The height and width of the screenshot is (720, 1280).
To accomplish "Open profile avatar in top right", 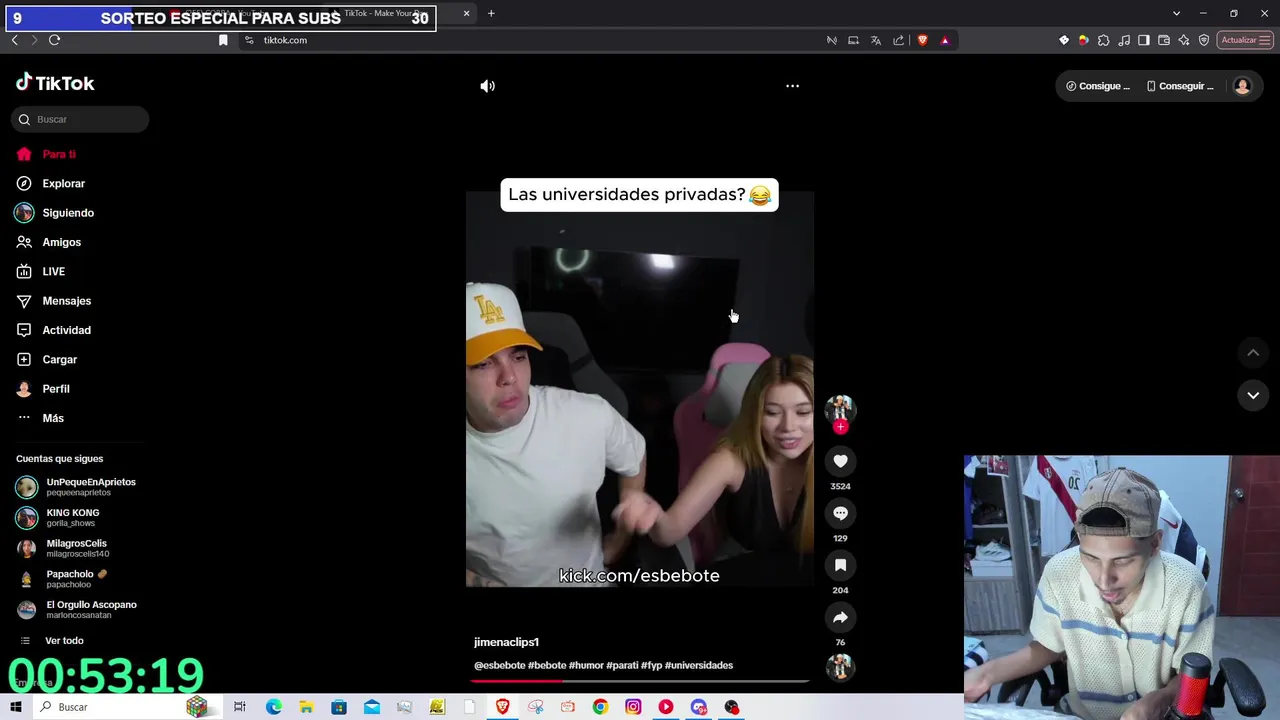I will tap(1242, 86).
